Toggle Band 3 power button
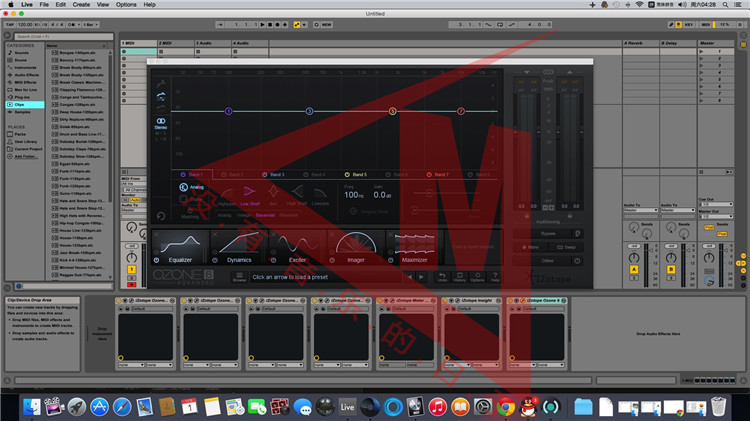Viewport: 750px width, 421px height. (265, 175)
